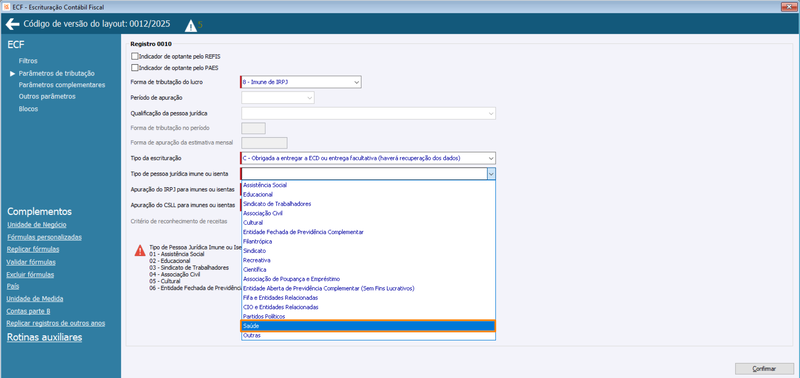
Task: Open Parâmetros de tributação in sidebar
Action: coord(56,73)
